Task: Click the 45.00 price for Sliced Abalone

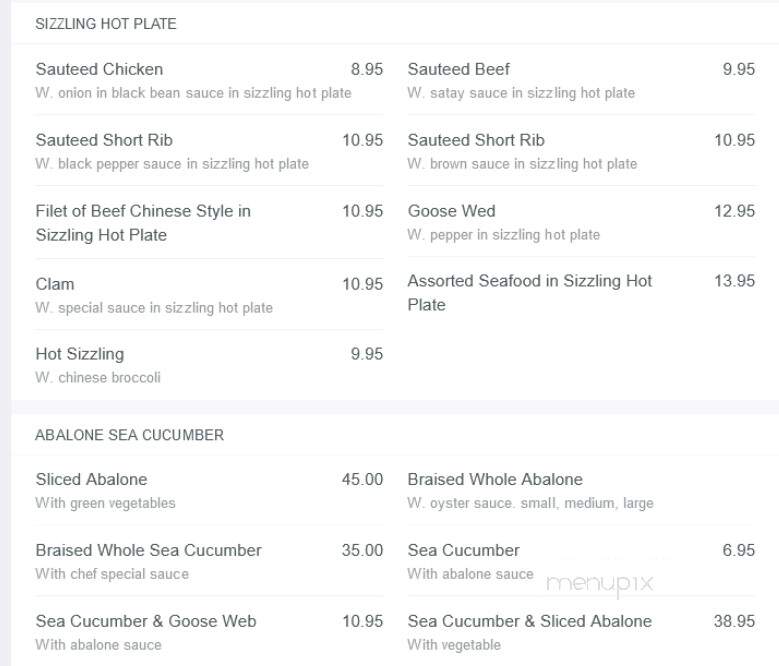Action: (x=362, y=479)
